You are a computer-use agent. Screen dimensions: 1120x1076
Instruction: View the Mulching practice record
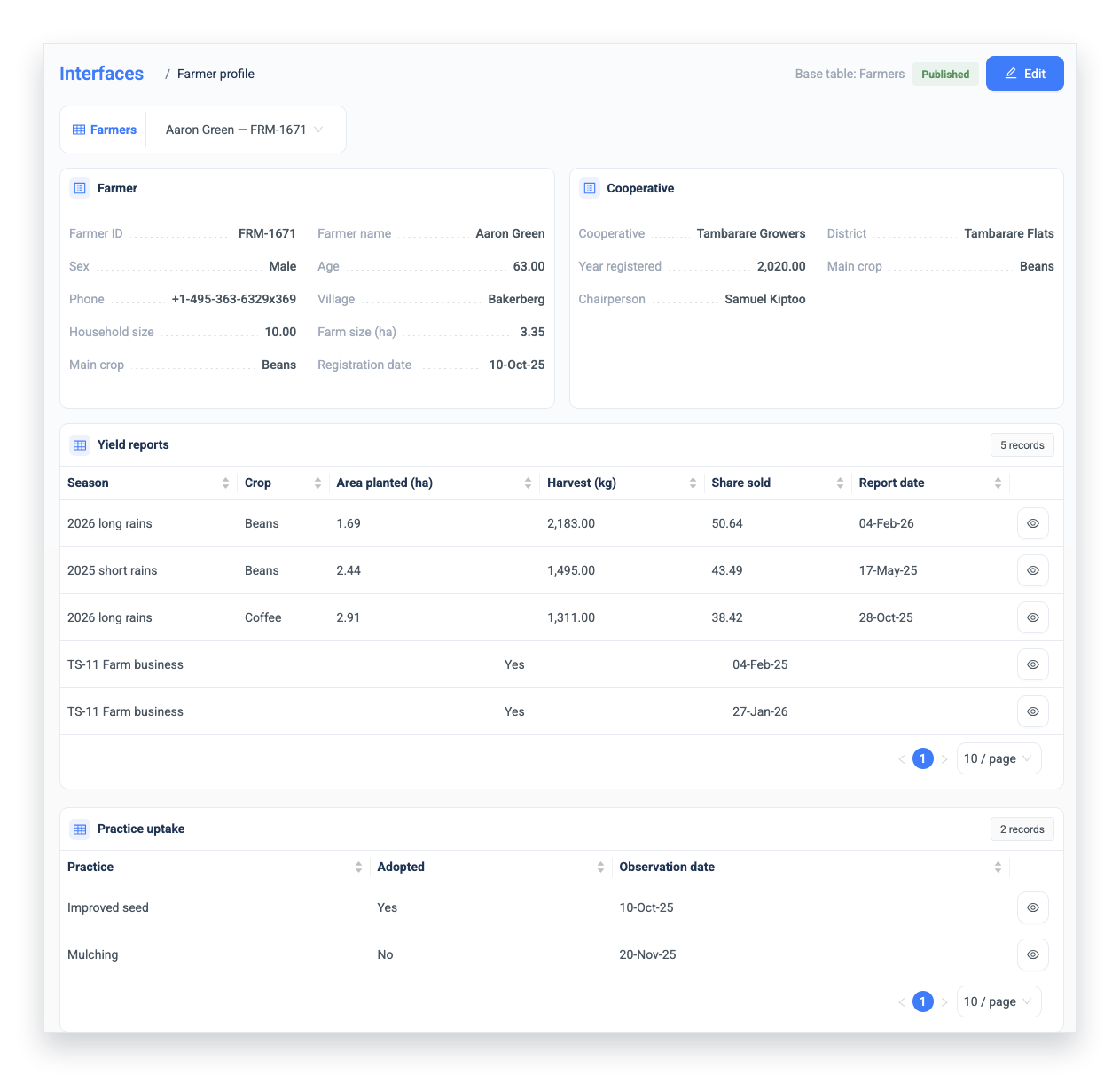[x=1033, y=954]
